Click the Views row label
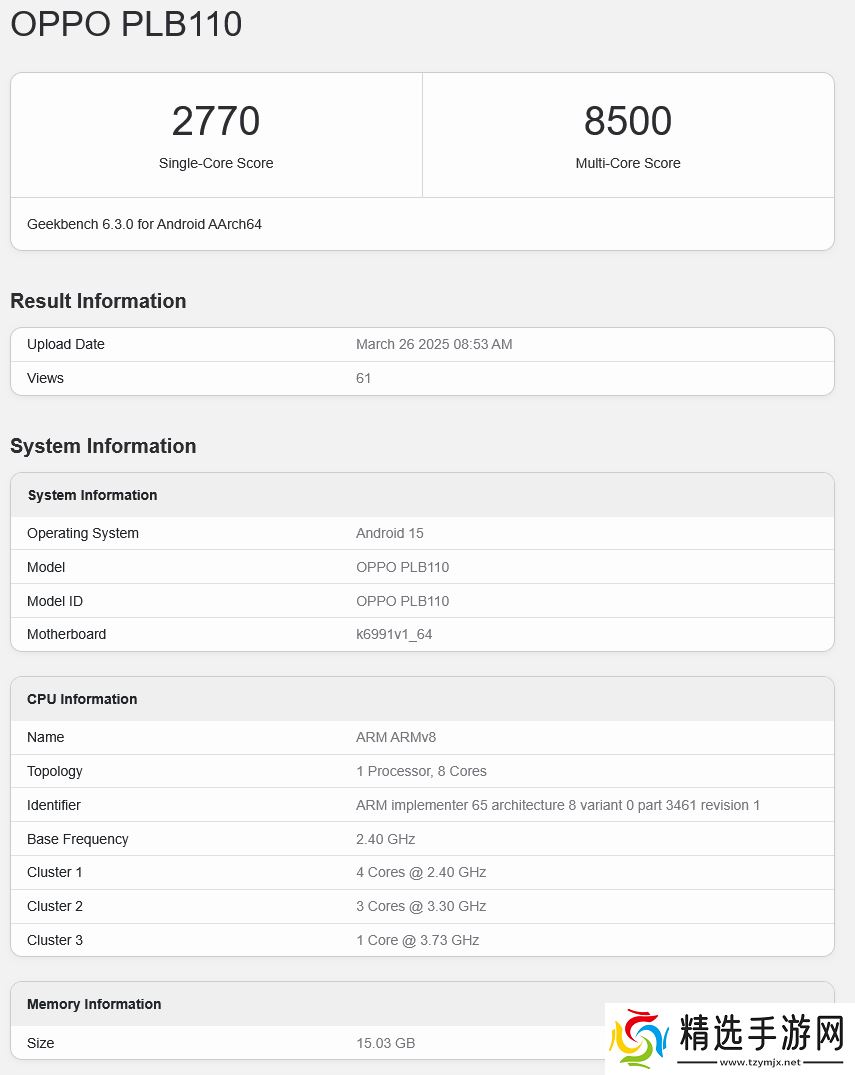Viewport: 855px width, 1075px height. 45,378
